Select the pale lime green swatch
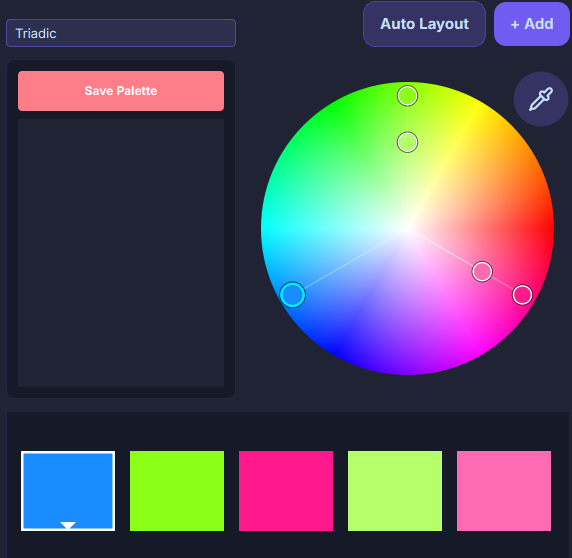Viewport: 572px width, 558px height. pos(395,491)
